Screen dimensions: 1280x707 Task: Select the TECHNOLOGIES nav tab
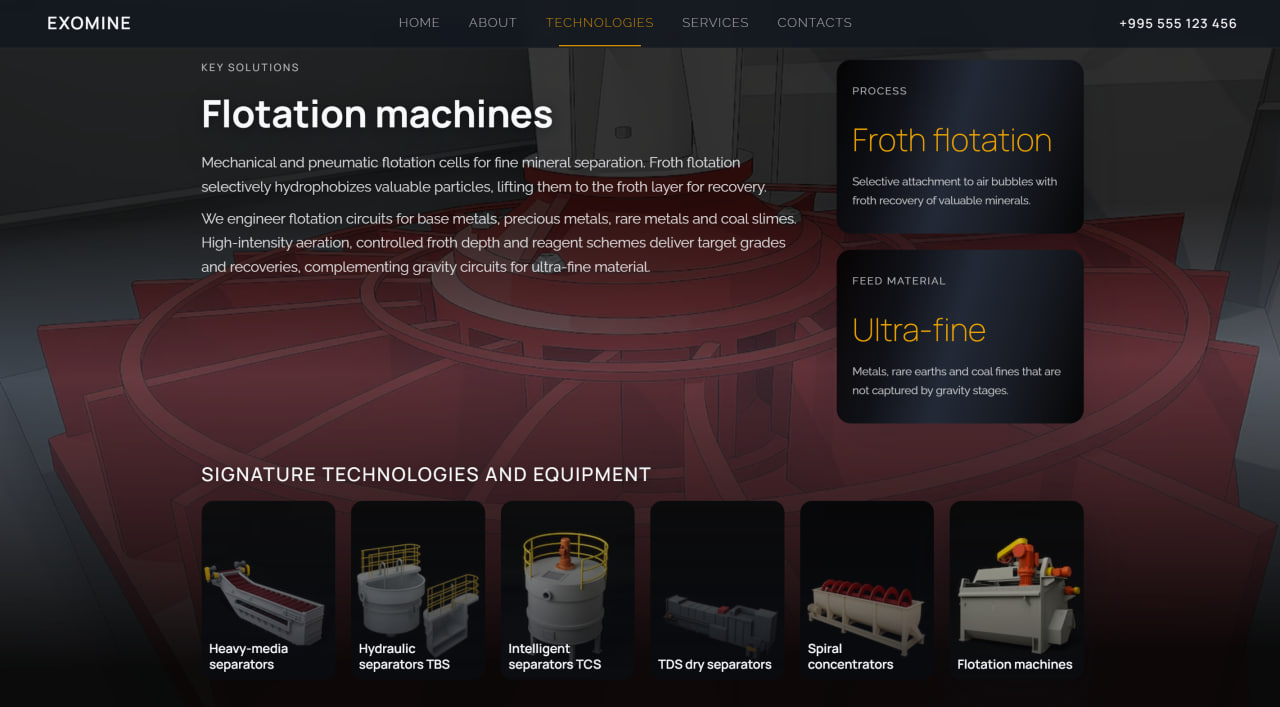600,22
